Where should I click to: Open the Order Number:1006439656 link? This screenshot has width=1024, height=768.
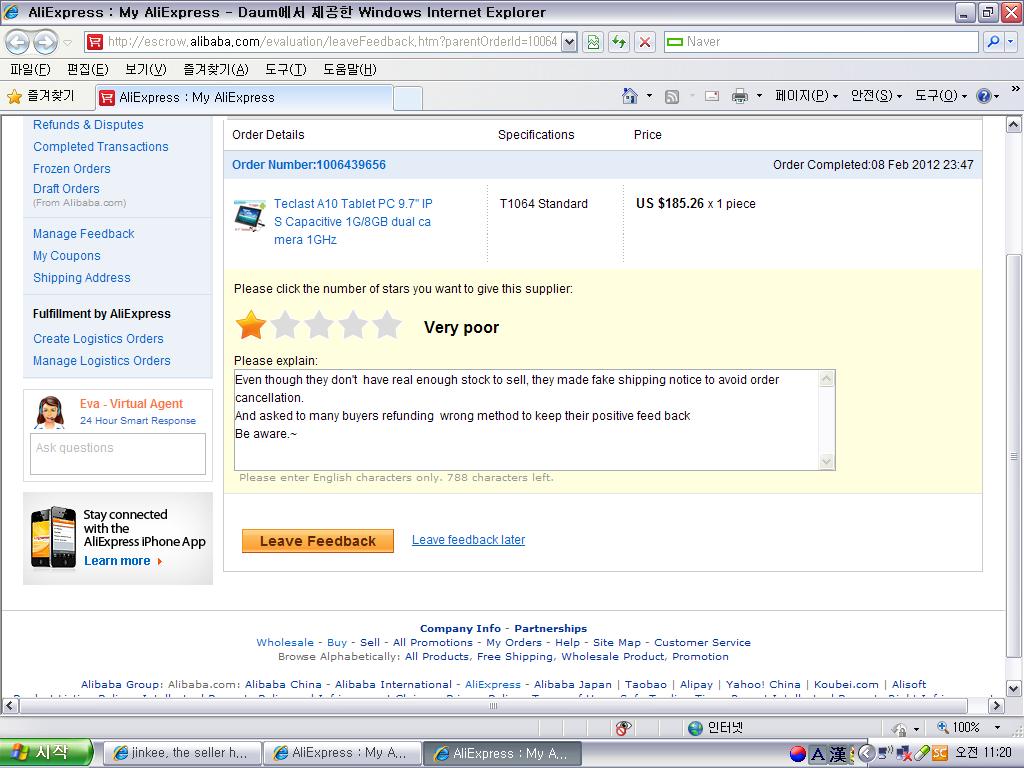[309, 165]
